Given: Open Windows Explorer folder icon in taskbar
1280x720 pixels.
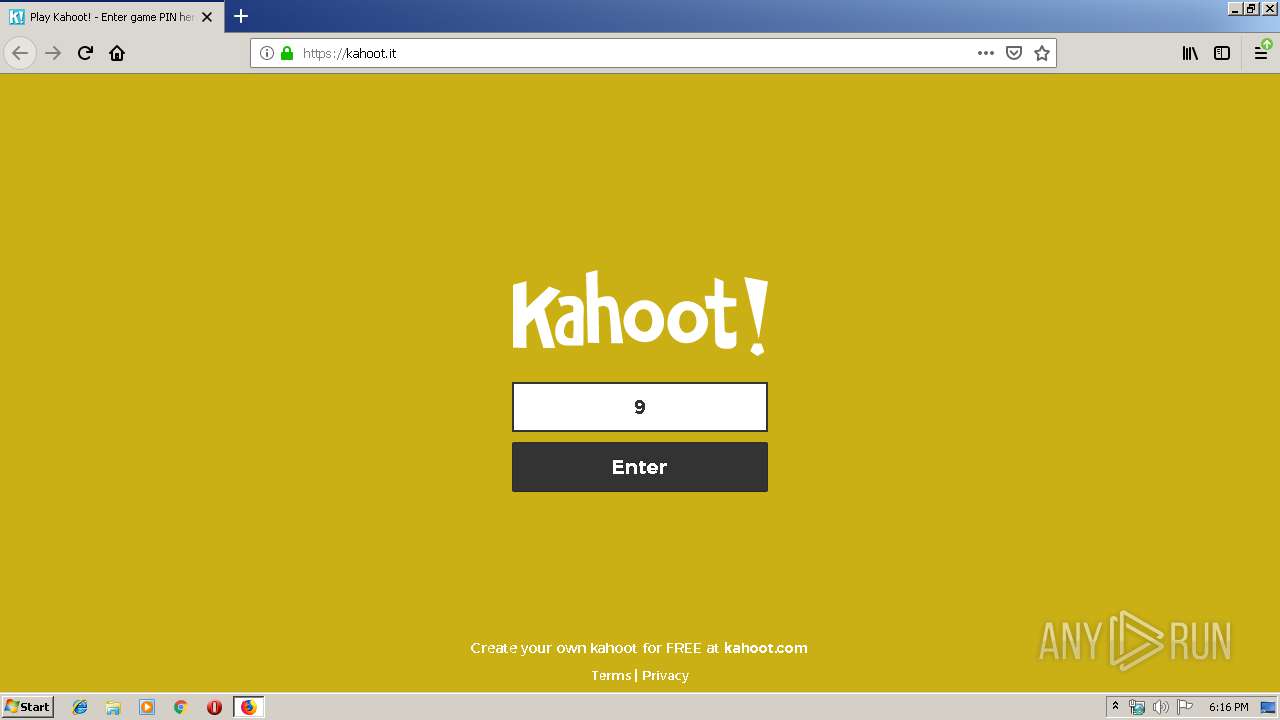Looking at the screenshot, I should (x=113, y=707).
